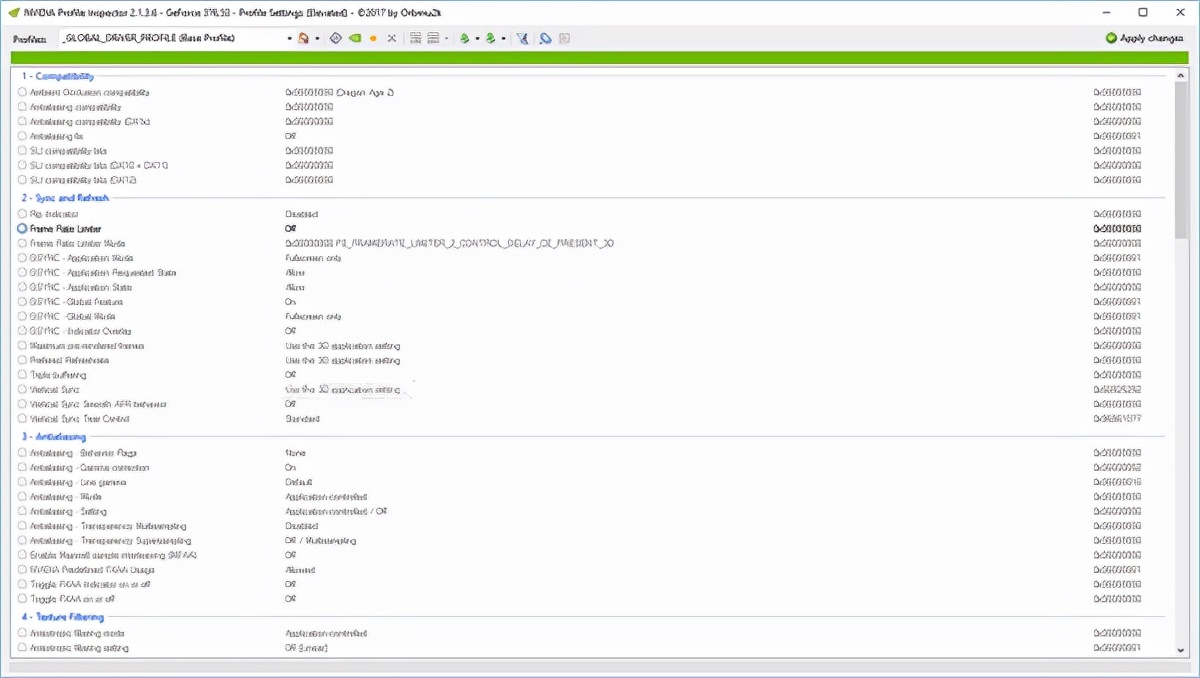Select the Frame Rate Limiter radio button
This screenshot has height=678, width=1200.
22,228
